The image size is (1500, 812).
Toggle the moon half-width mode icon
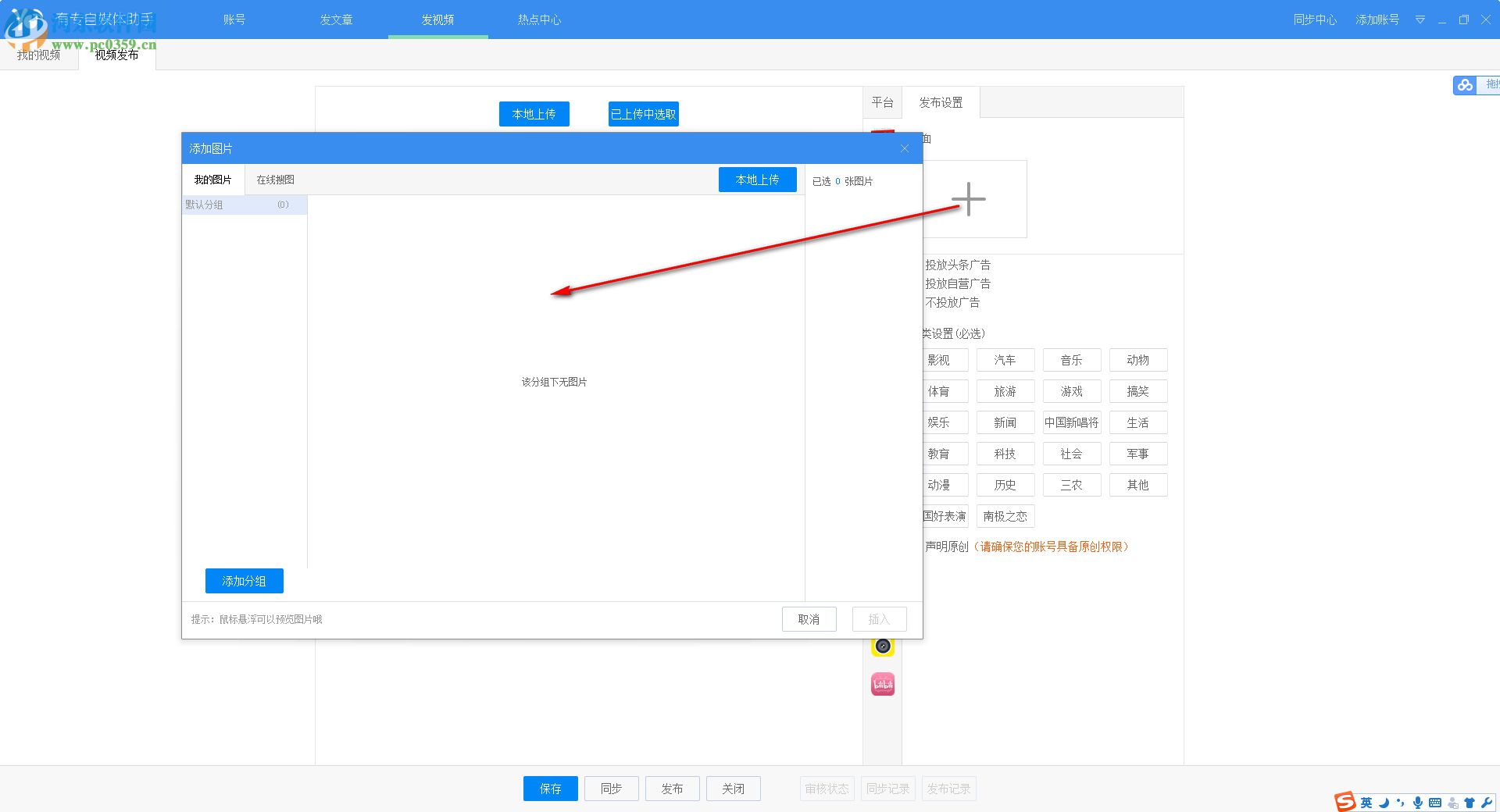click(x=1384, y=803)
